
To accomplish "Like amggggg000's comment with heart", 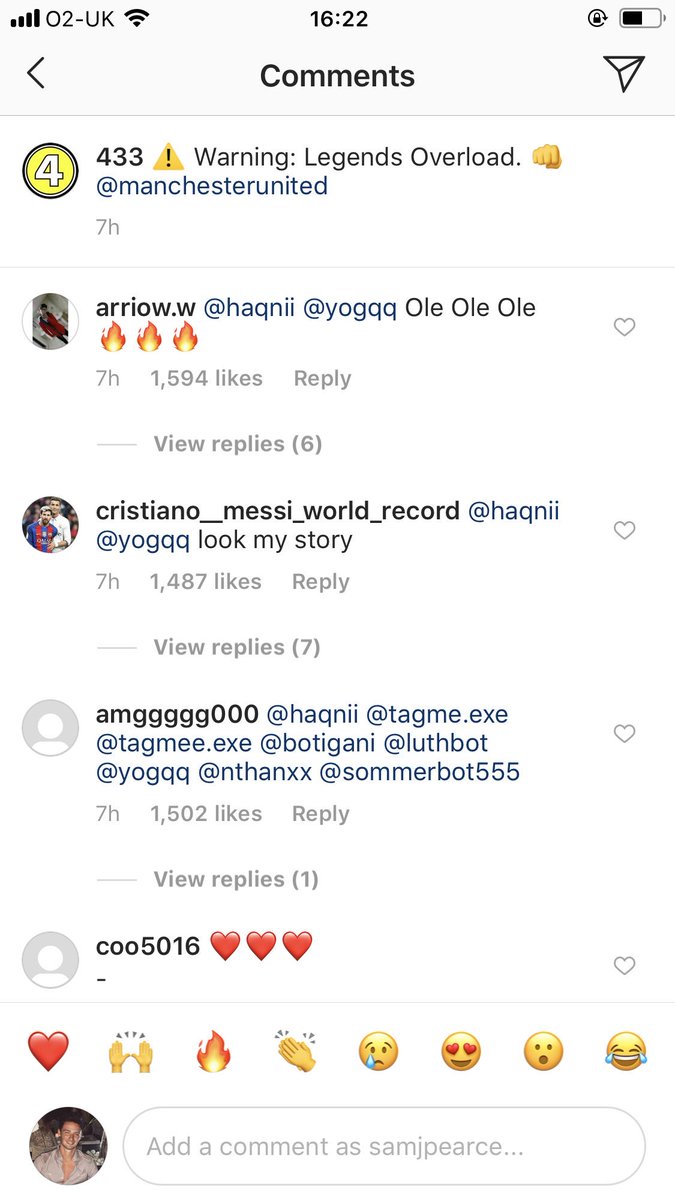I will point(624,734).
